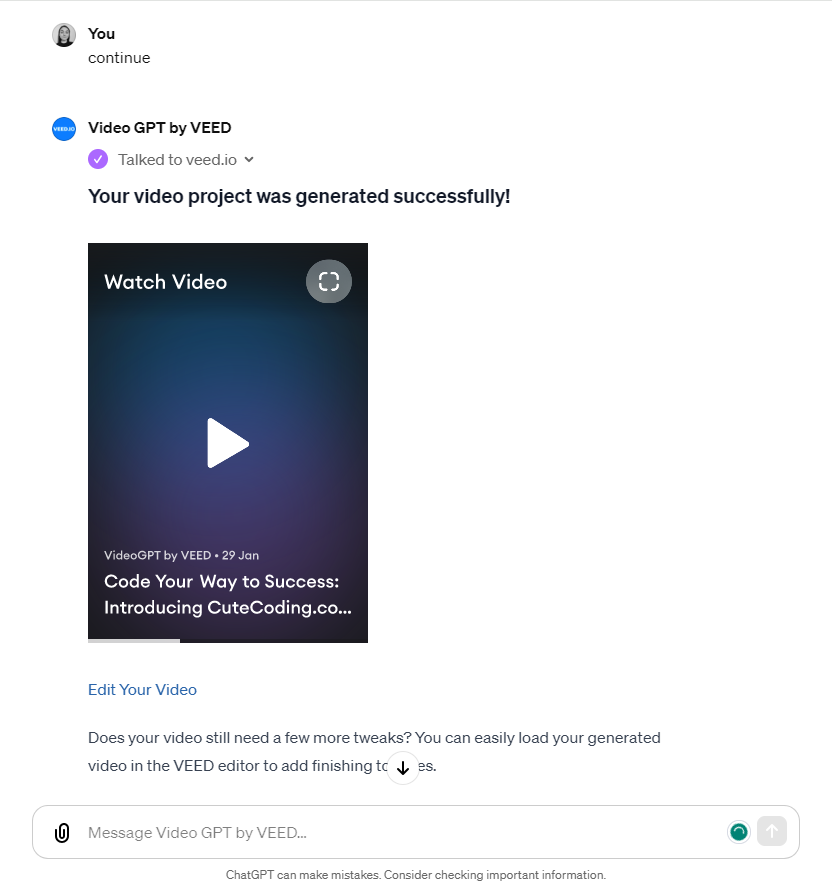Click the Code Your Way to Success title
Screen dimensions: 832x888
pyautogui.click(x=228, y=595)
